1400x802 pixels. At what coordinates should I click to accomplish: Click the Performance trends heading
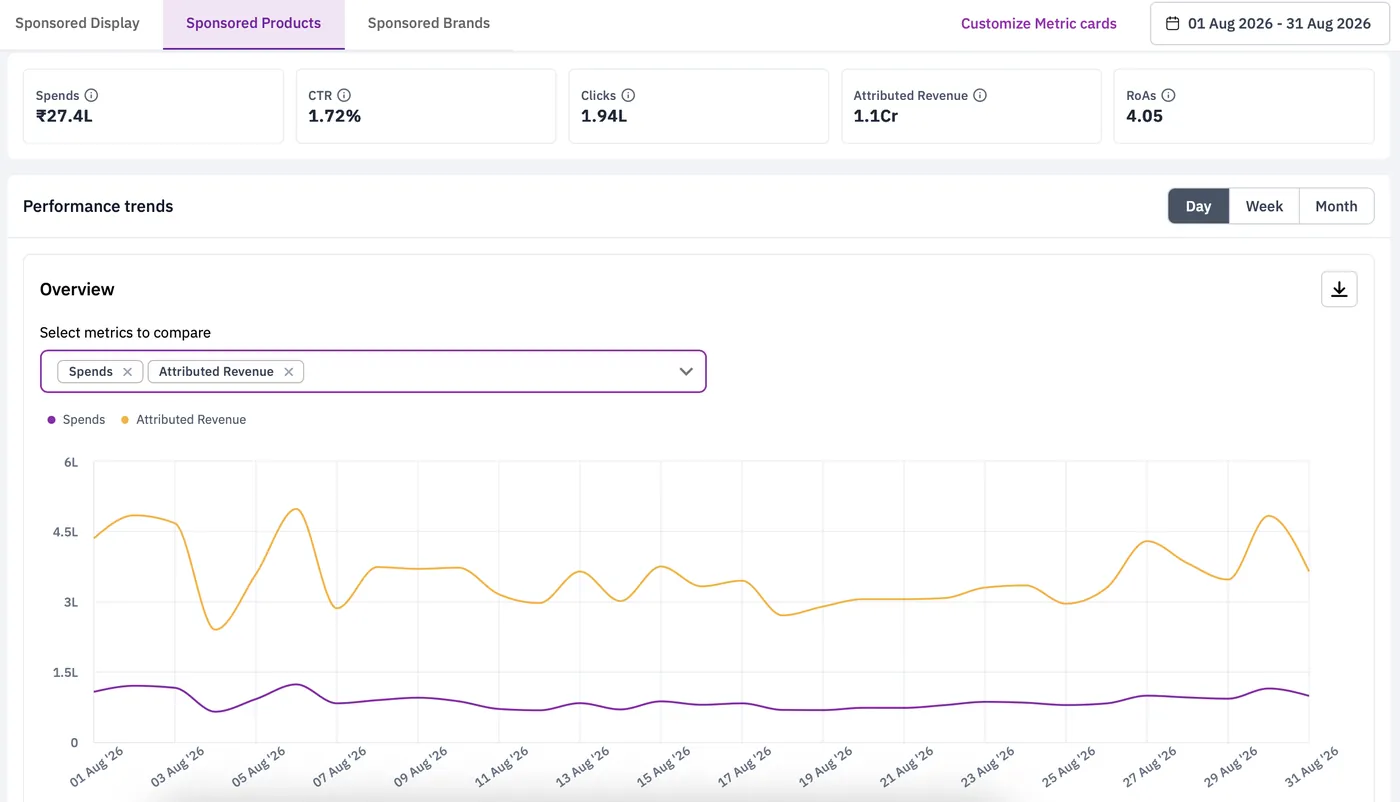pyautogui.click(x=98, y=206)
